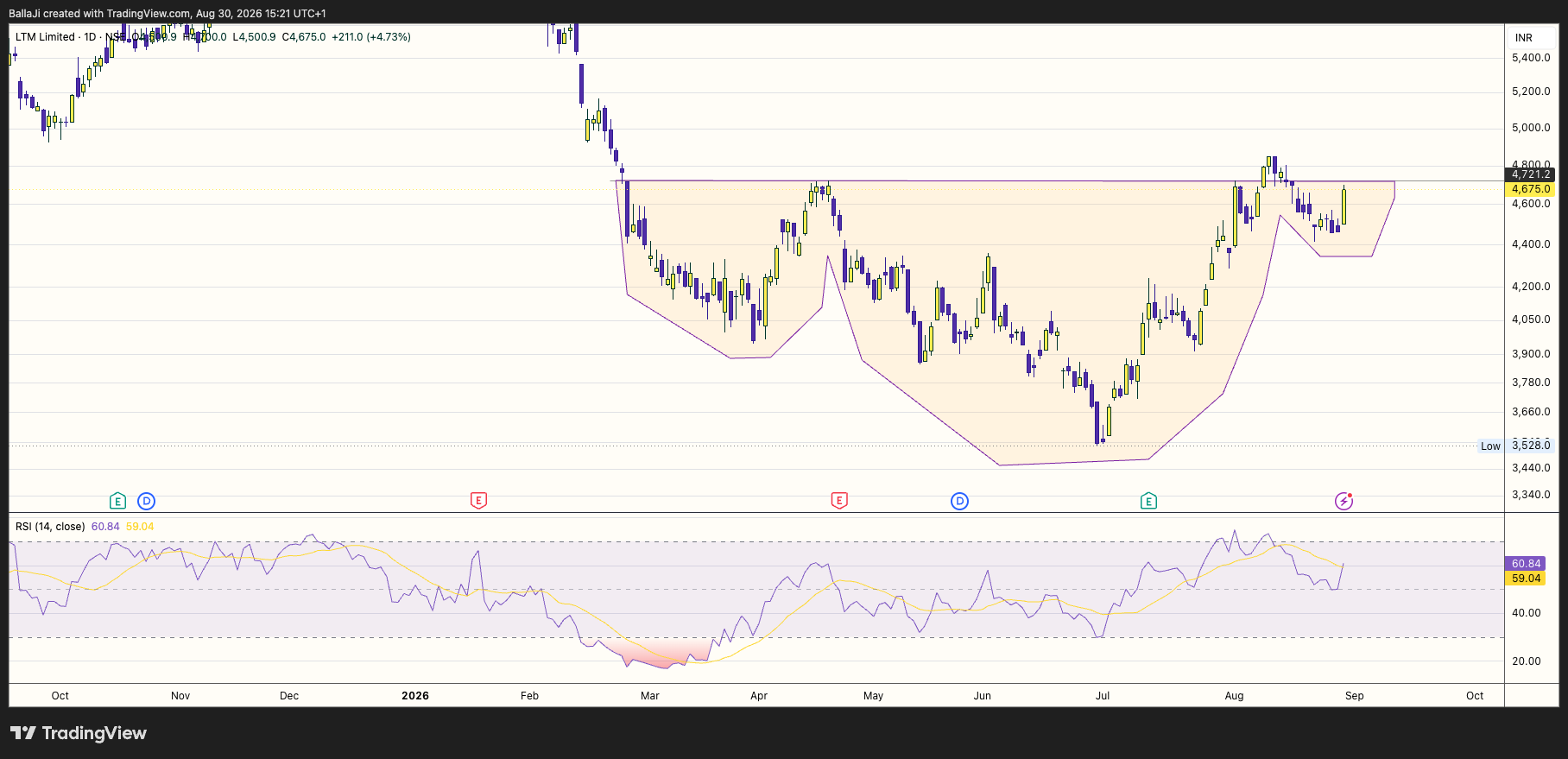Select the blue dividend marker near June
The image size is (1568, 759).
(x=959, y=501)
